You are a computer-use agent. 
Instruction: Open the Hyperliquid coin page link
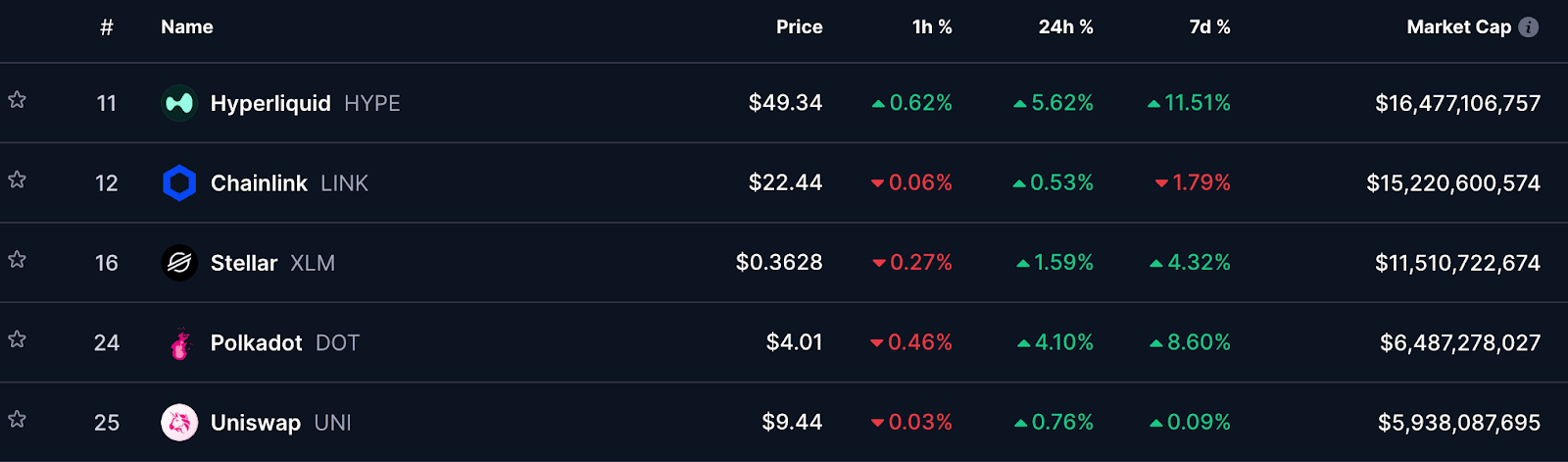(x=270, y=103)
